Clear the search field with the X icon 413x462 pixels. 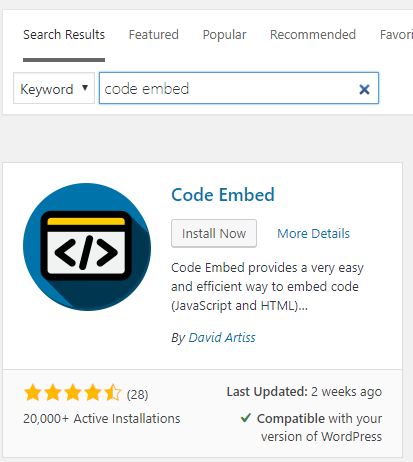click(x=364, y=89)
